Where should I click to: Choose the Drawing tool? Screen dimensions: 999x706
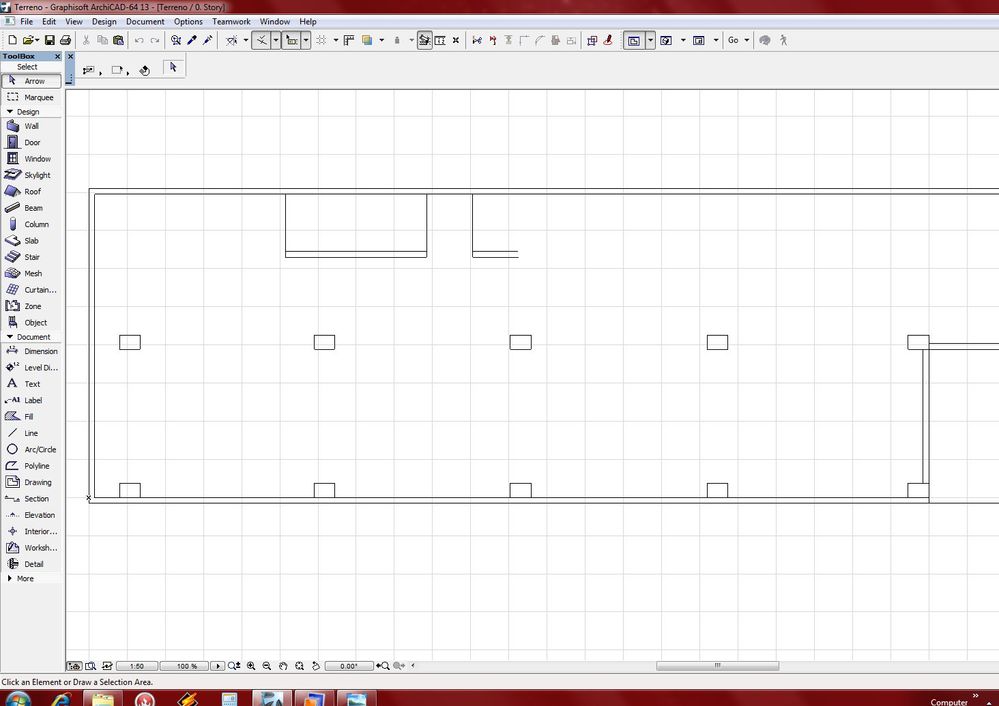[x=31, y=482]
